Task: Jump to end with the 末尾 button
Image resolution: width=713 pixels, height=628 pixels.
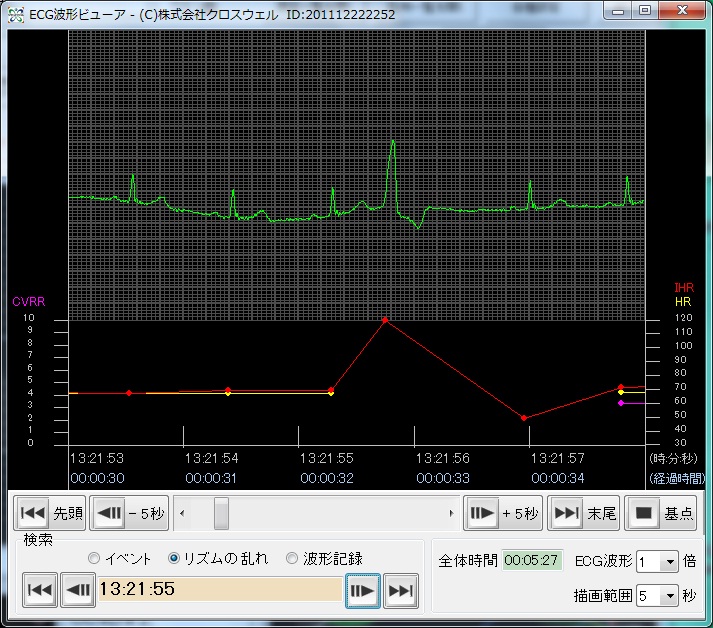Action: (x=584, y=513)
